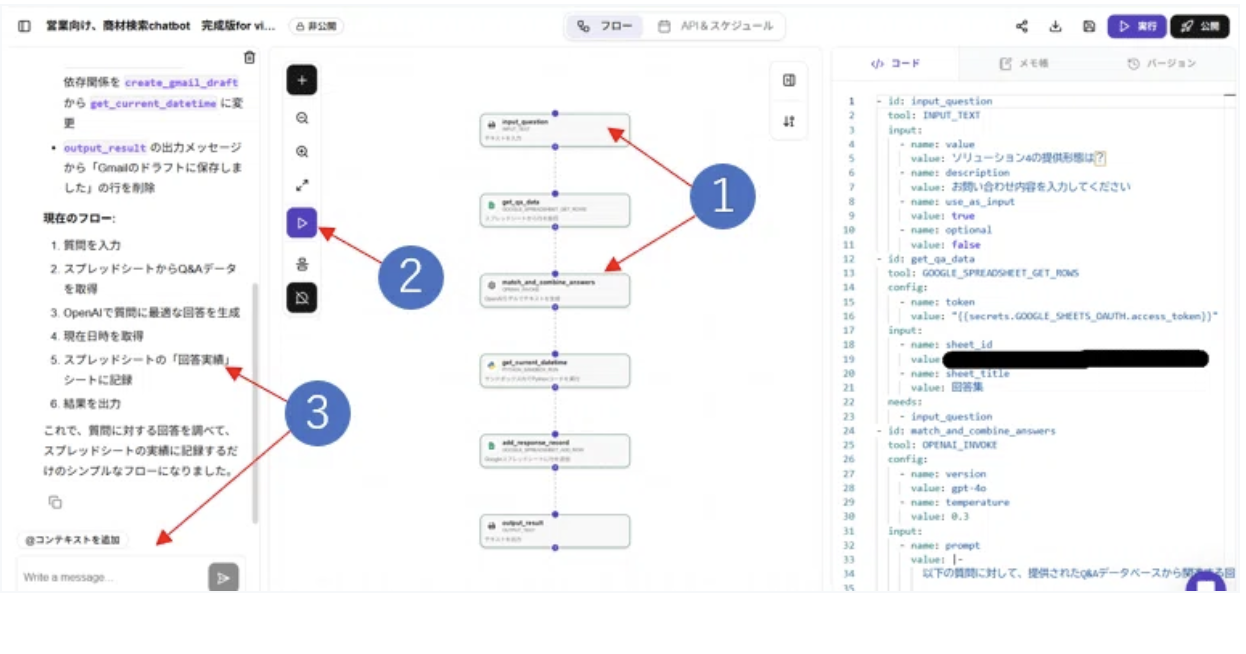Image resolution: width=1246 pixels, height=654 pixels.
Task: Select the match_and_combine_answers node
Action: coord(555,290)
